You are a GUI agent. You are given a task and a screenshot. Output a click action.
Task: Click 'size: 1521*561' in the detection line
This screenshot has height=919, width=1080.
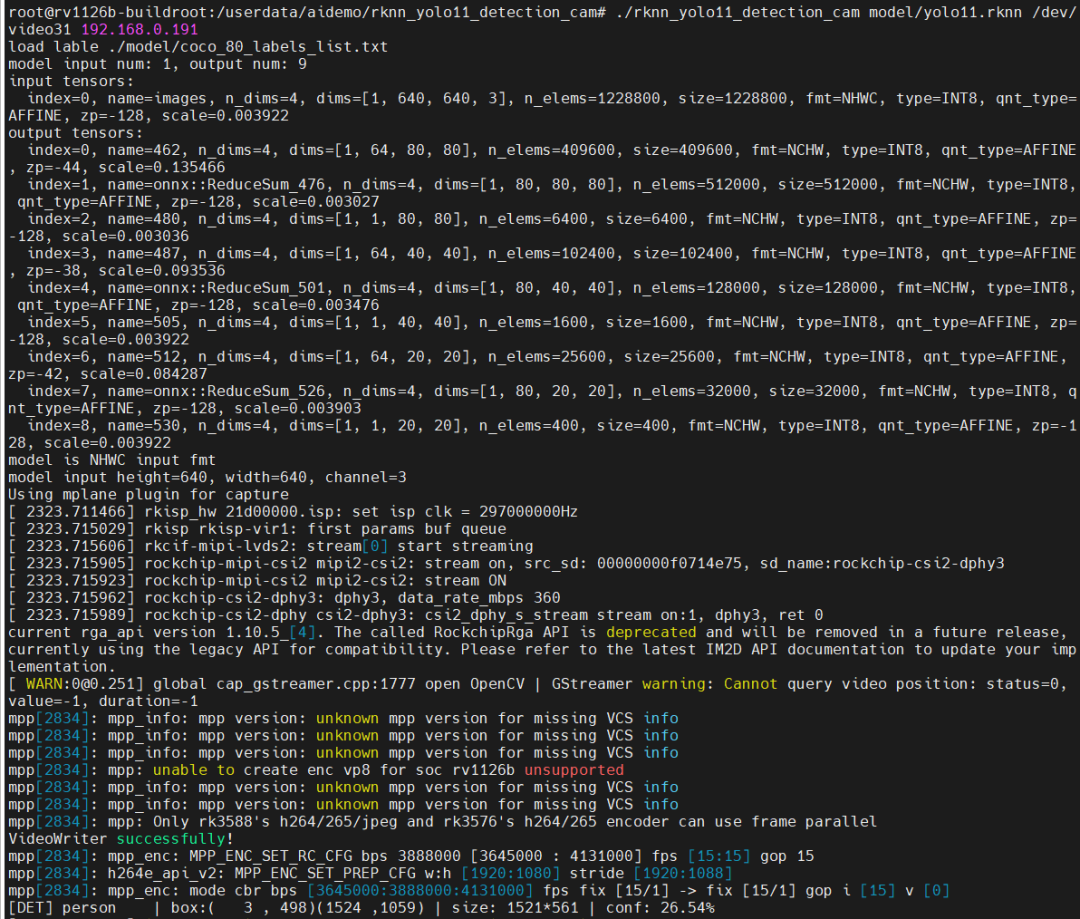(x=515, y=908)
